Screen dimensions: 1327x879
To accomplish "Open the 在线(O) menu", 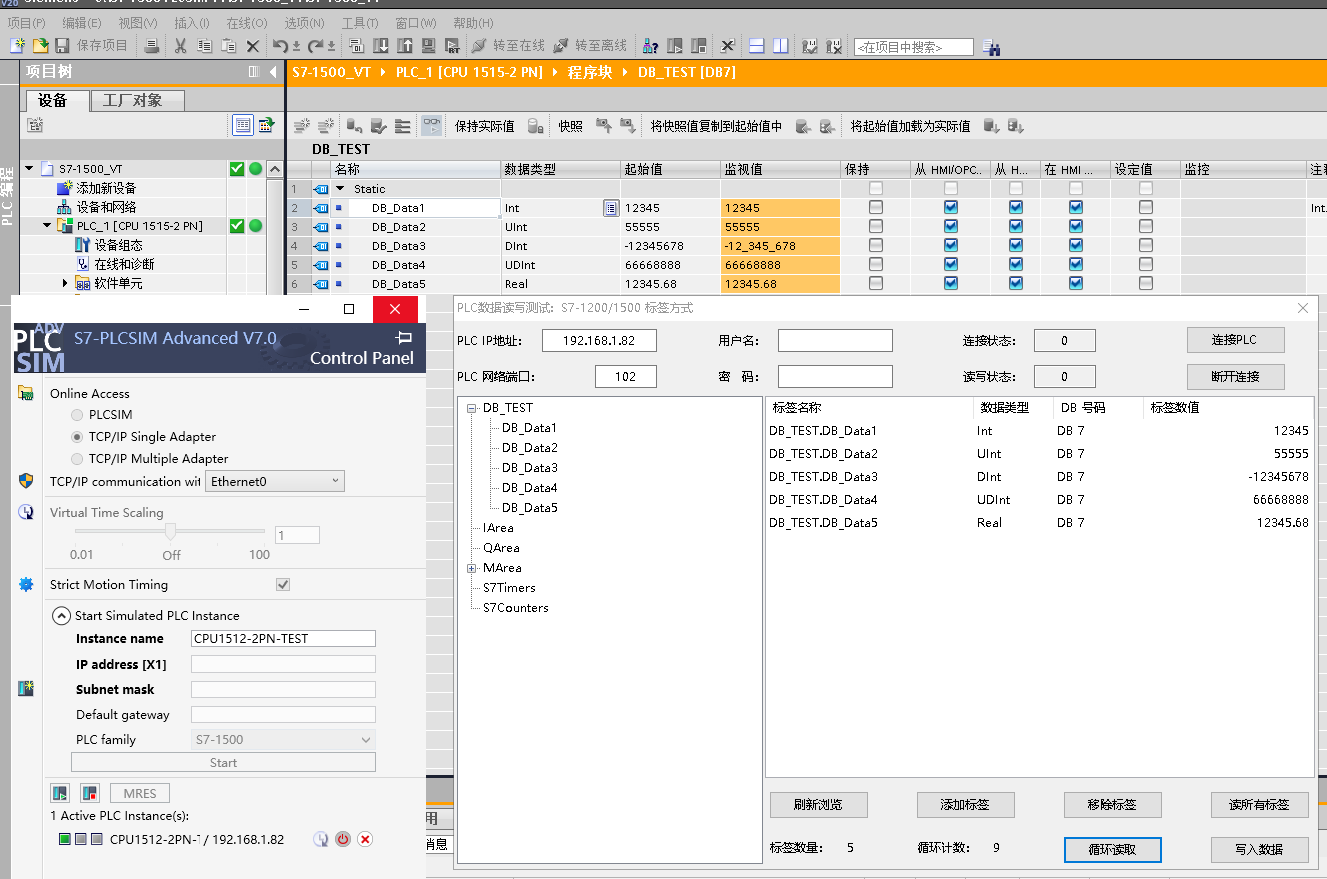I will tap(246, 23).
